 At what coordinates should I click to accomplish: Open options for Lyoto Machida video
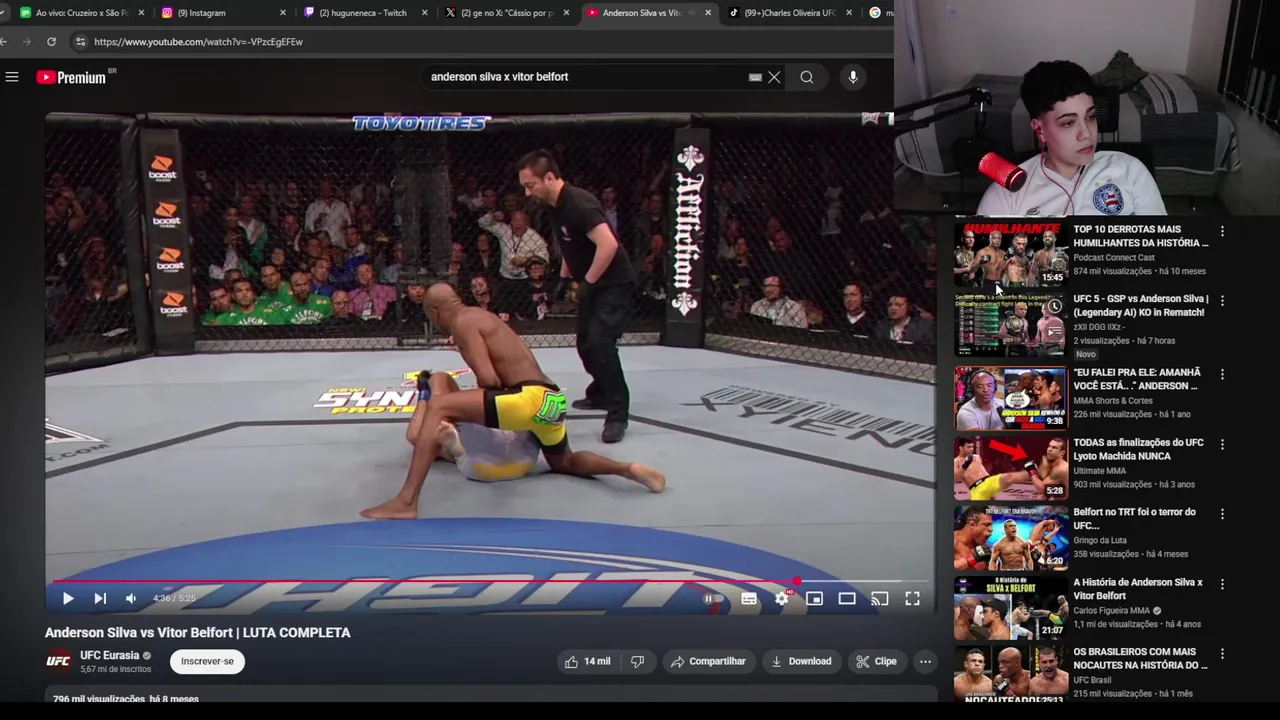(x=1222, y=444)
